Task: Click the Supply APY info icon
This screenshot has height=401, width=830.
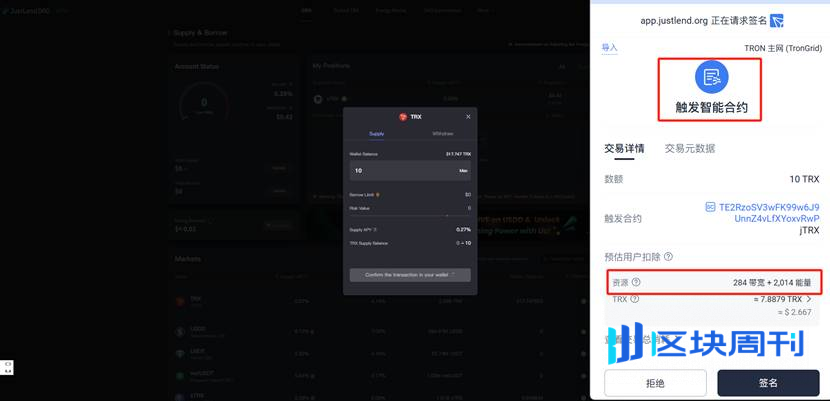Action: [x=375, y=230]
